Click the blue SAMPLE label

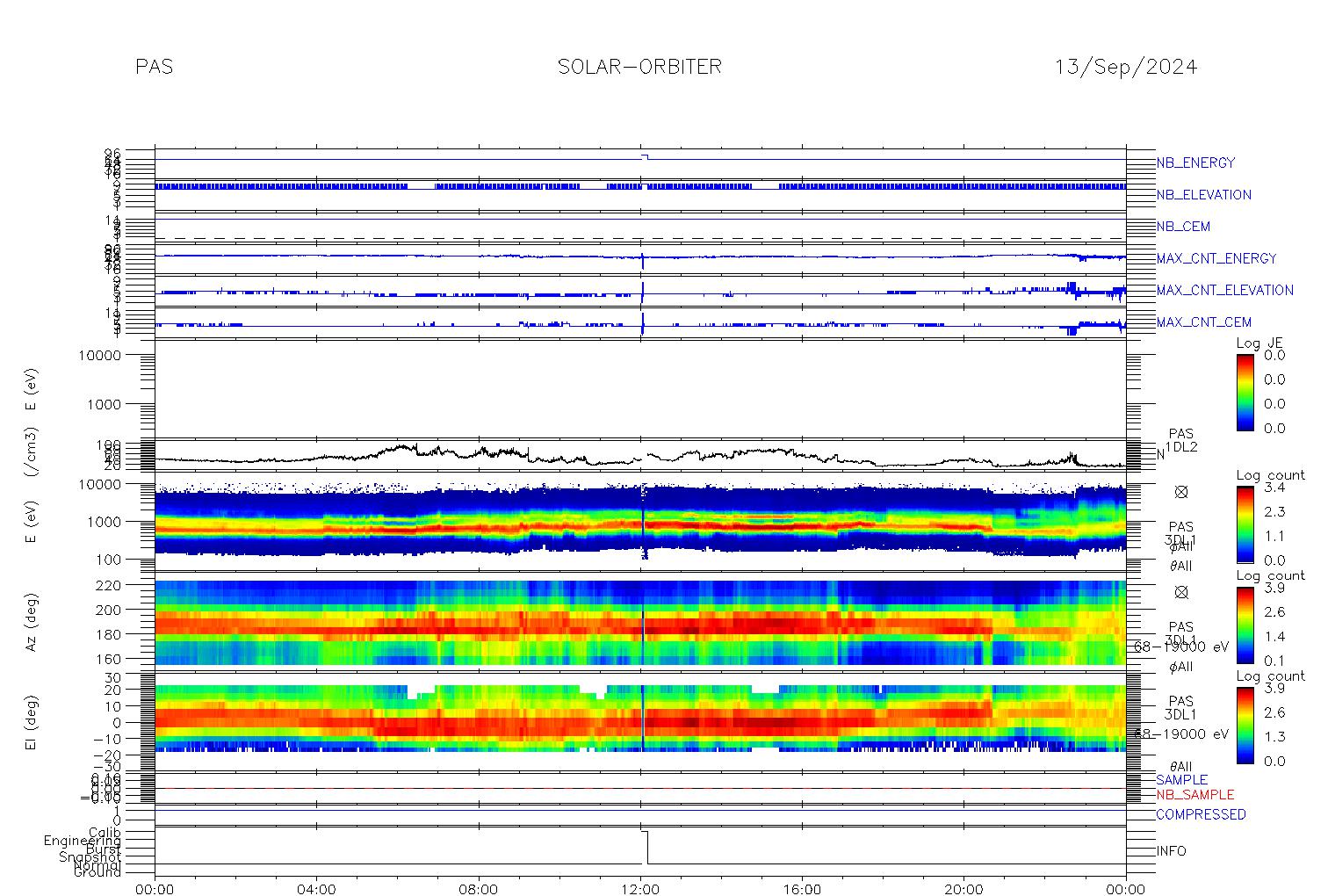click(1181, 780)
